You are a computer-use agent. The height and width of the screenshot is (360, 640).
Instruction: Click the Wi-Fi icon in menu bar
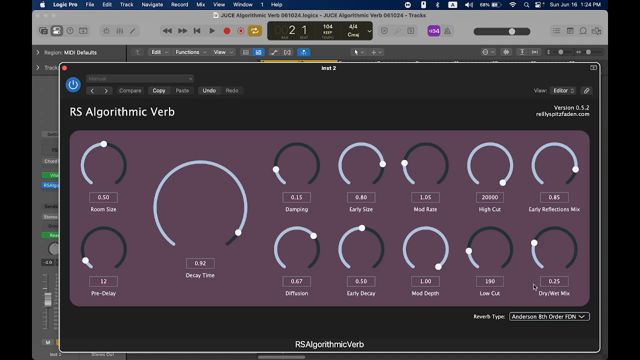coord(513,4)
